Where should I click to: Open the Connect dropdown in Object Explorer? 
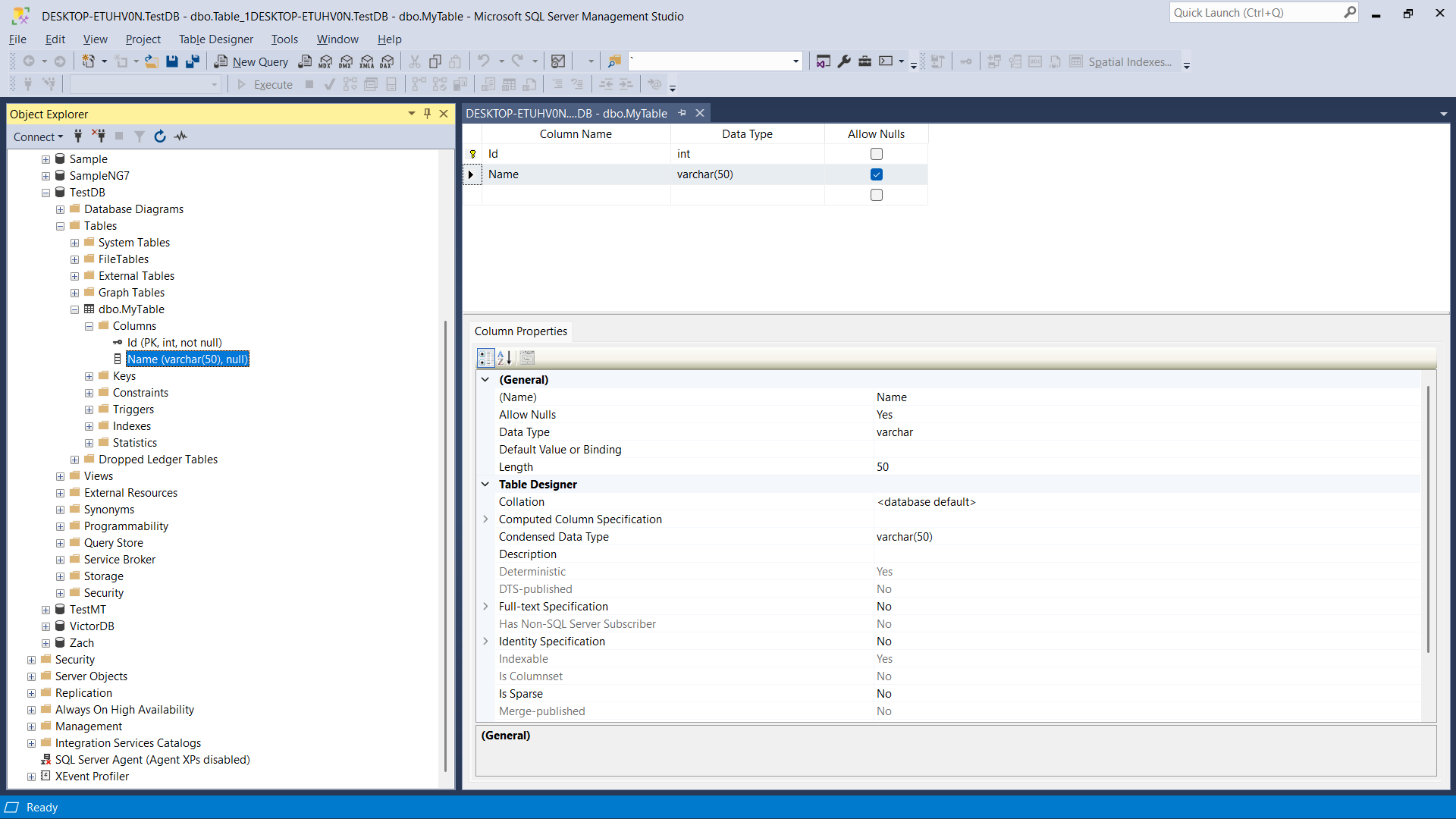[x=38, y=136]
